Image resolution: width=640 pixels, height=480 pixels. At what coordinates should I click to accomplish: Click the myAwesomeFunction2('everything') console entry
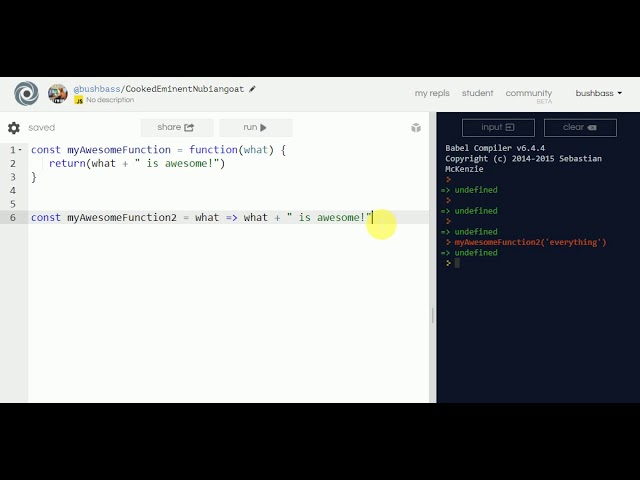point(530,242)
